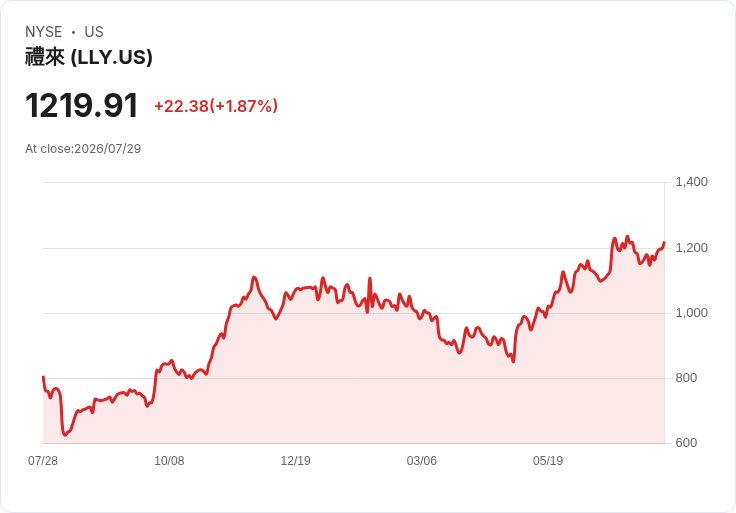Click the 05/19 date on x-axis
The image size is (736, 513).
[548, 461]
